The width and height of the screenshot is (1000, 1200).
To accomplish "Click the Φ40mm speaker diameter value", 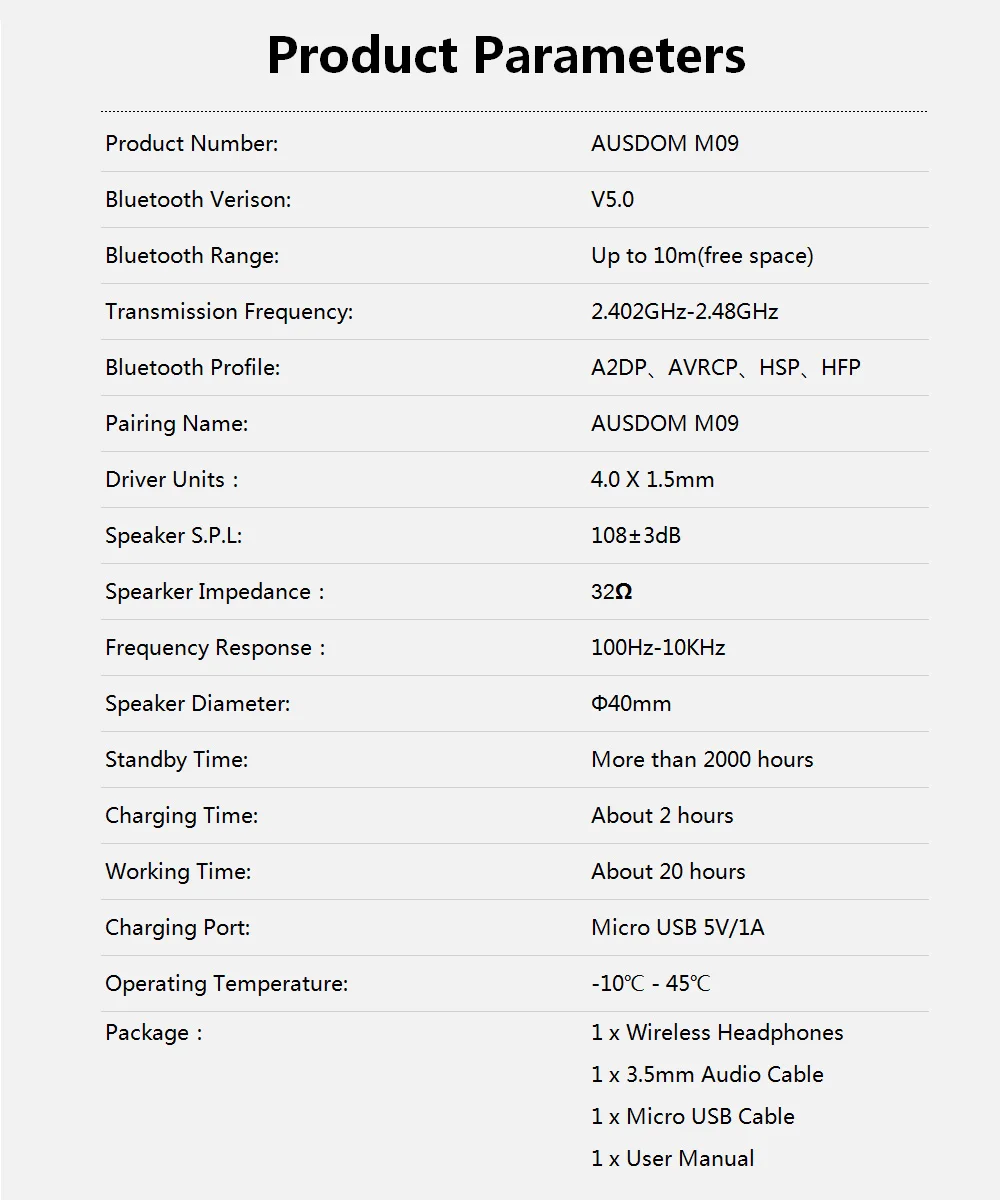I will coord(631,703).
